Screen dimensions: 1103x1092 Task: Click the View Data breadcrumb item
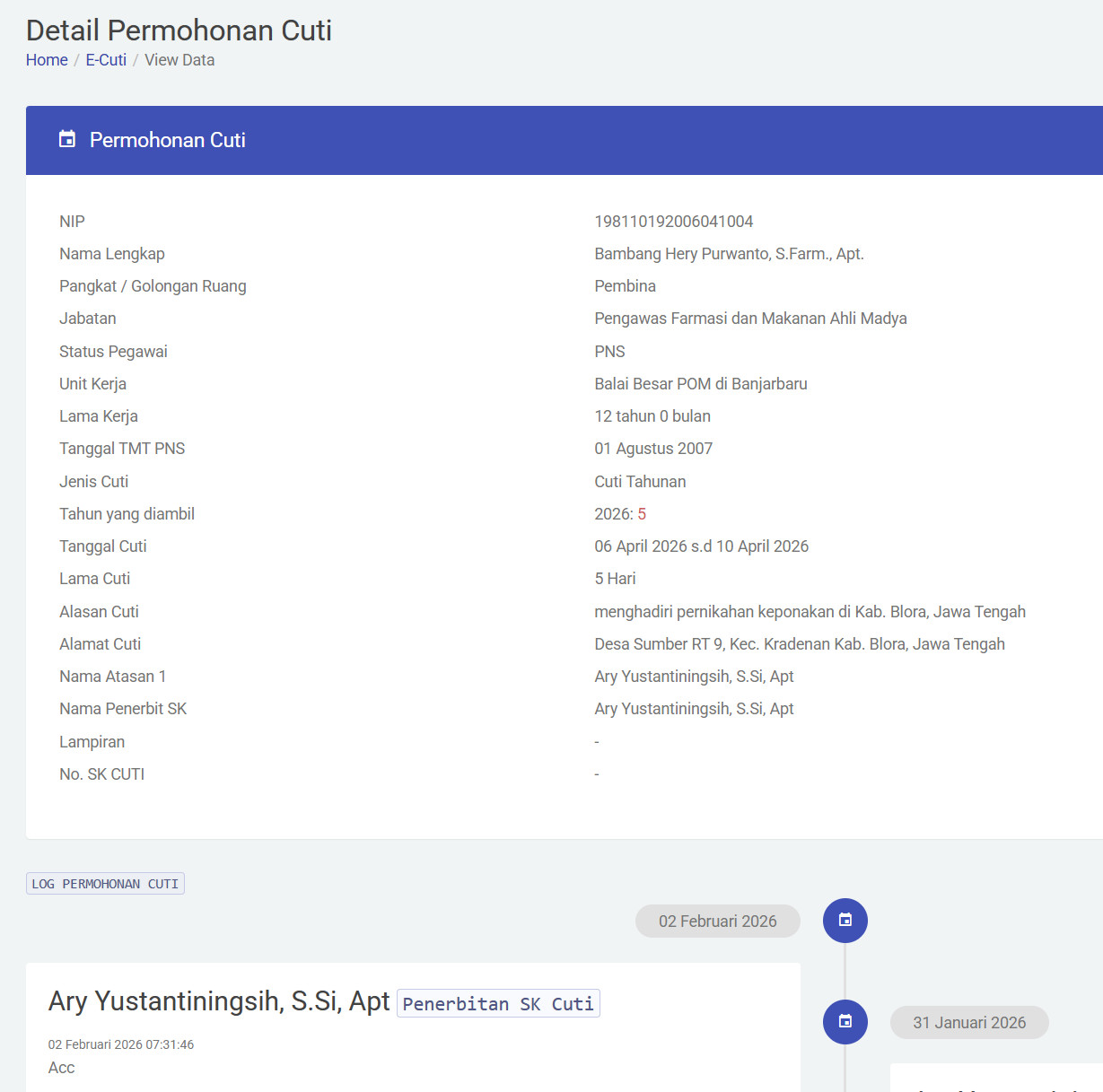179,60
